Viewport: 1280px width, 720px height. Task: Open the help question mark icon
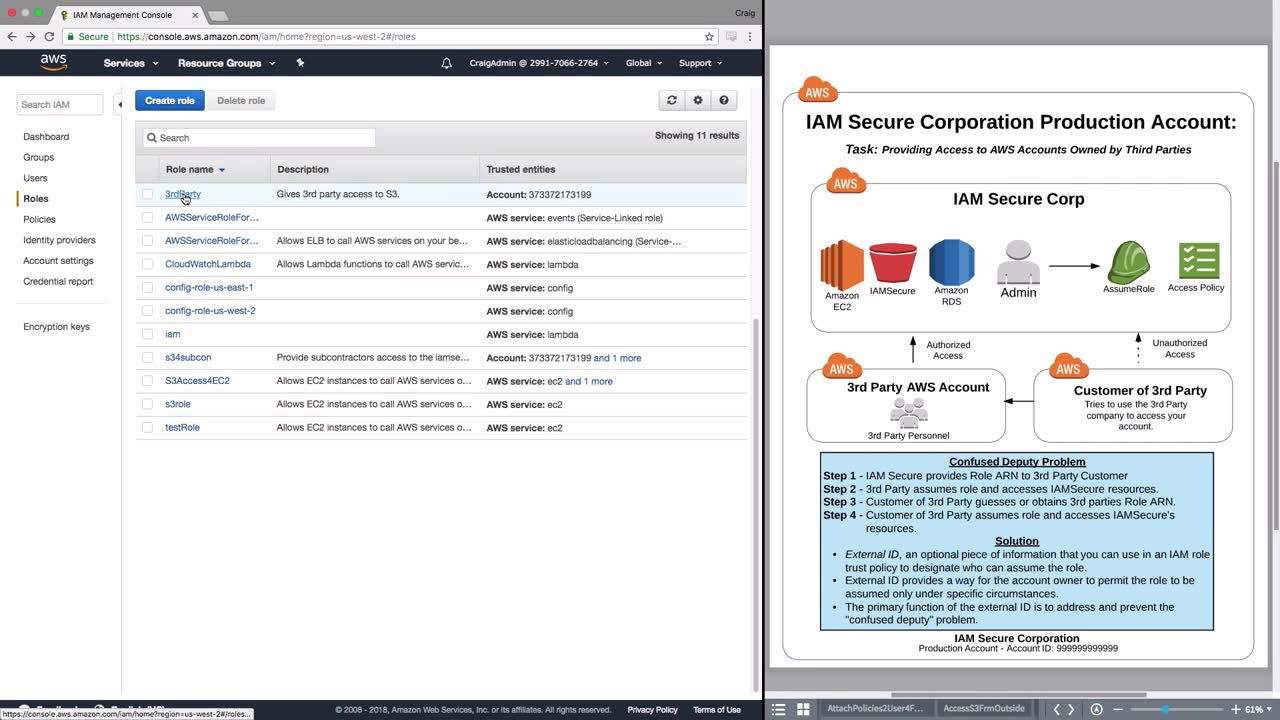pos(724,100)
